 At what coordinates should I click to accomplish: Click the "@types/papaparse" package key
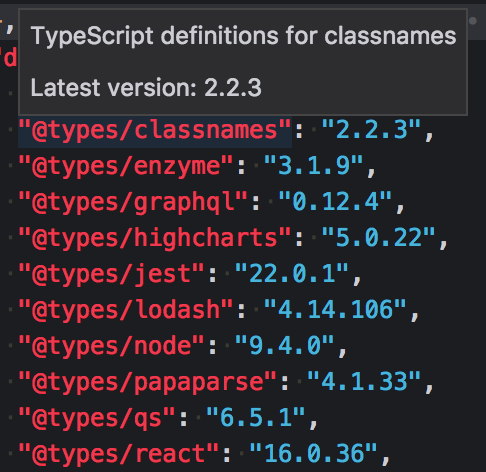pos(148,382)
